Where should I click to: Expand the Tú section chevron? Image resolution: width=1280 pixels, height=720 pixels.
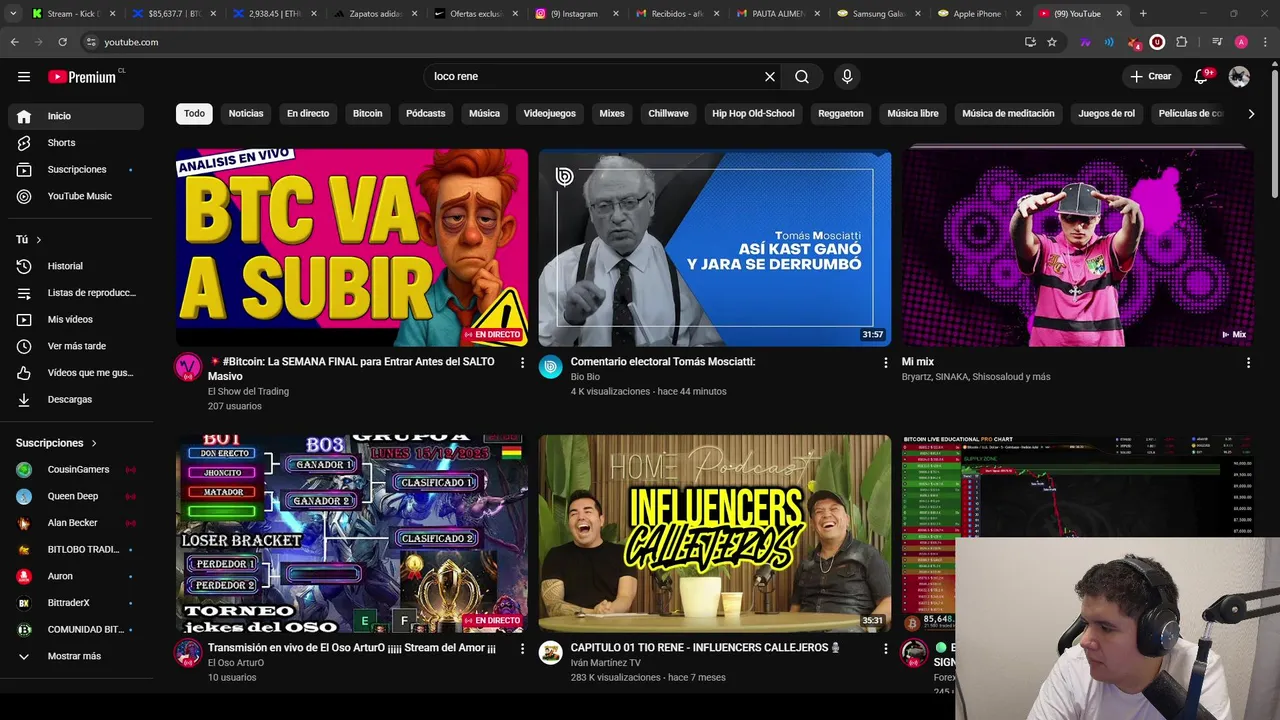pyautogui.click(x=39, y=240)
